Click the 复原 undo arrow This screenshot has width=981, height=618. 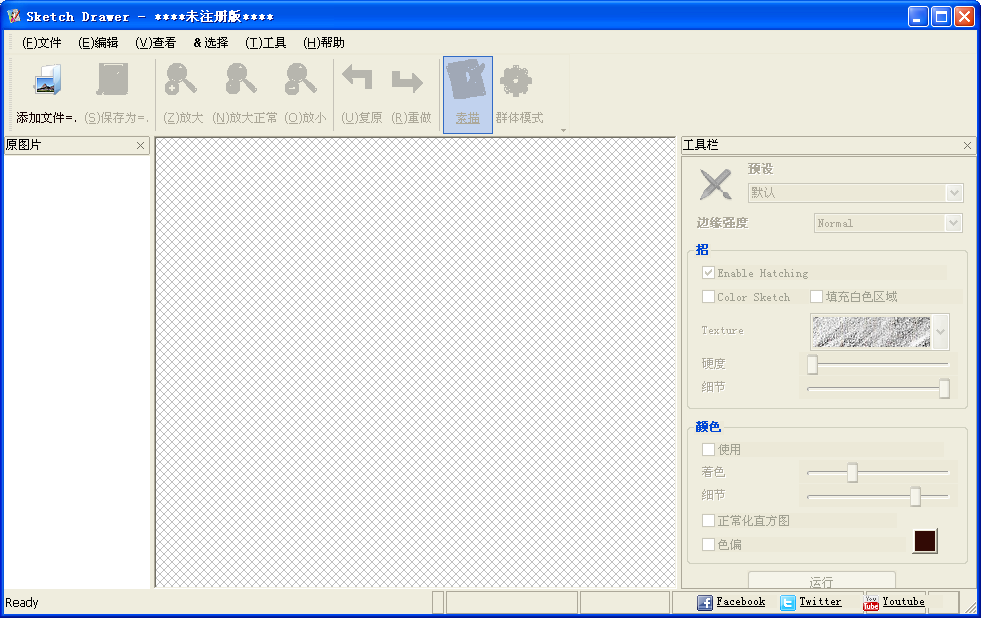click(357, 78)
